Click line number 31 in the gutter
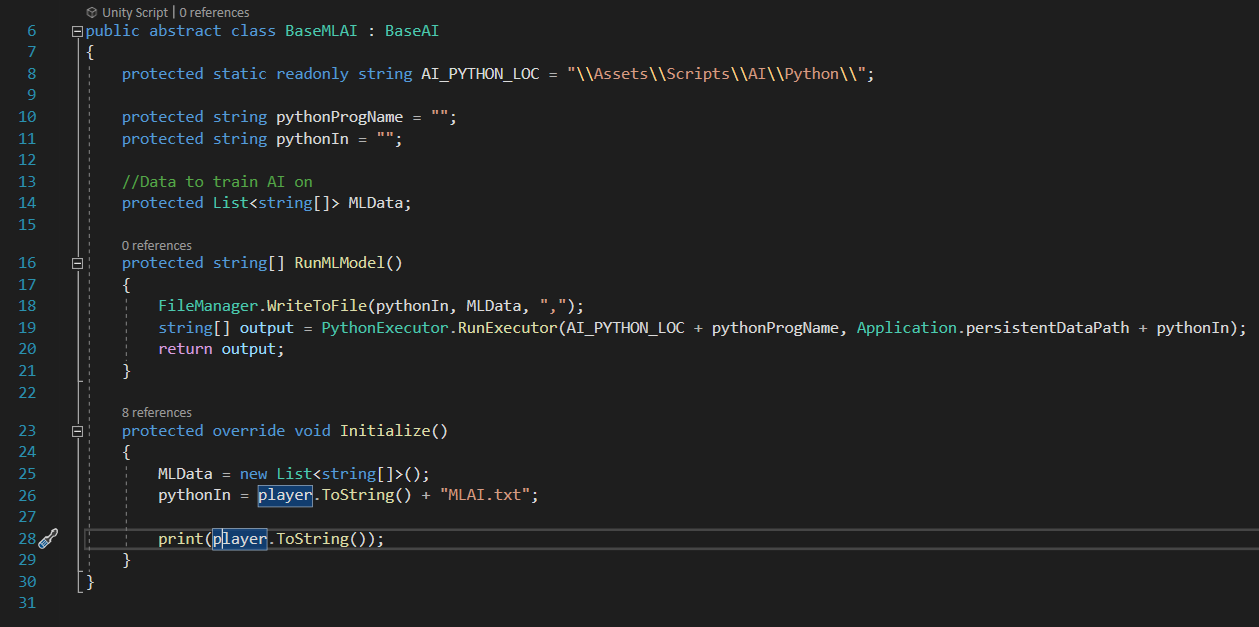1259x627 pixels. (x=27, y=603)
